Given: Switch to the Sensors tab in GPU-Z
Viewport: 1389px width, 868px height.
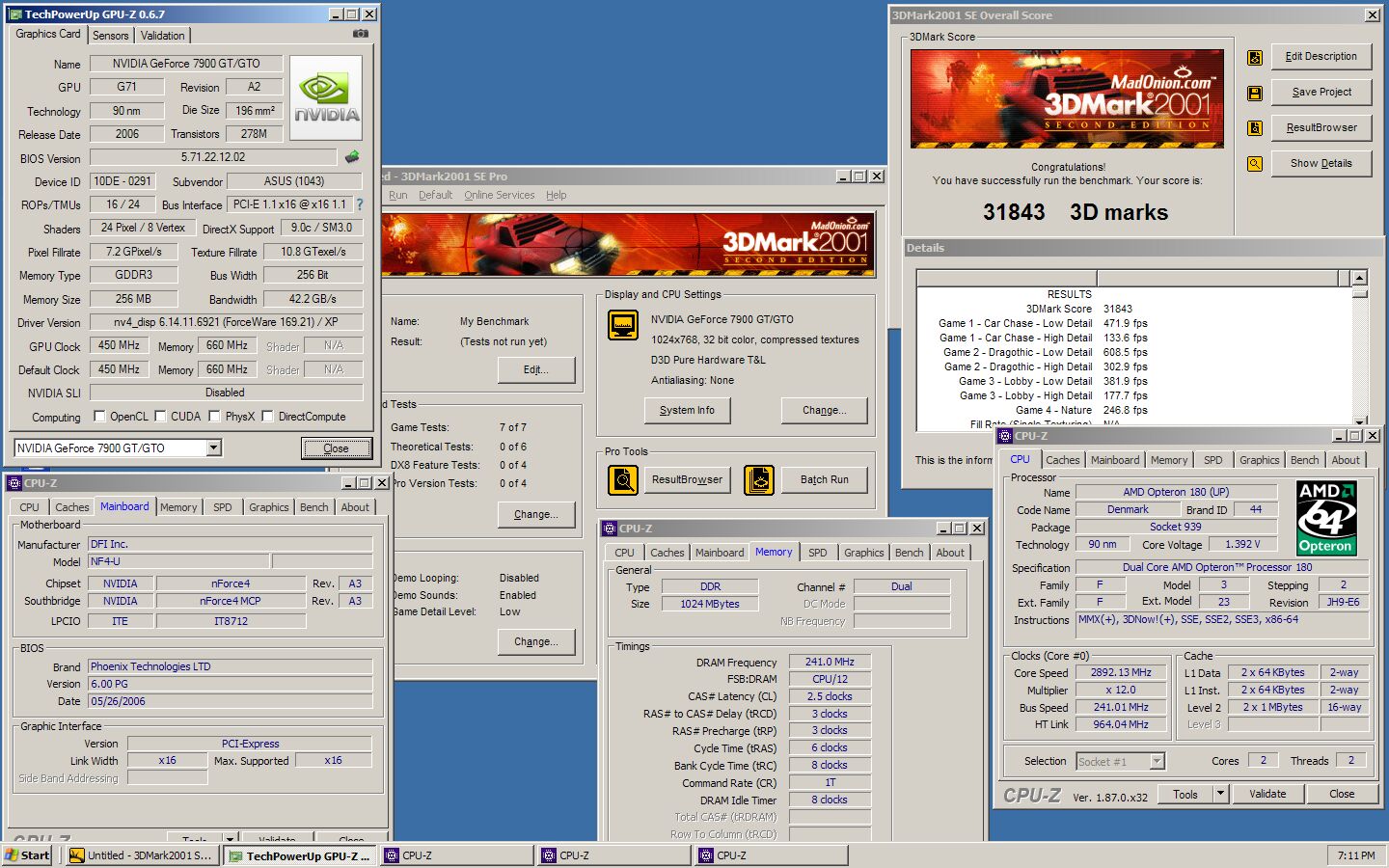Looking at the screenshot, I should [x=111, y=36].
